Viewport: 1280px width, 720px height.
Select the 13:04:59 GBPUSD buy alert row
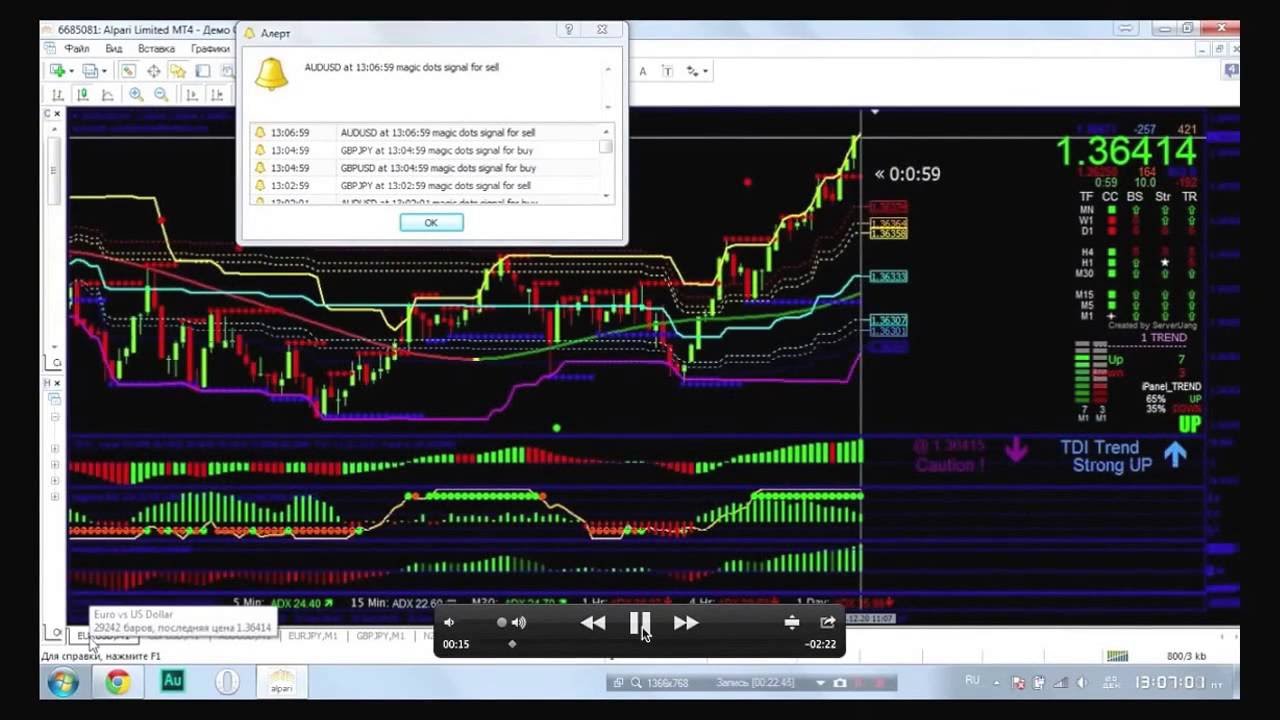[x=426, y=168]
